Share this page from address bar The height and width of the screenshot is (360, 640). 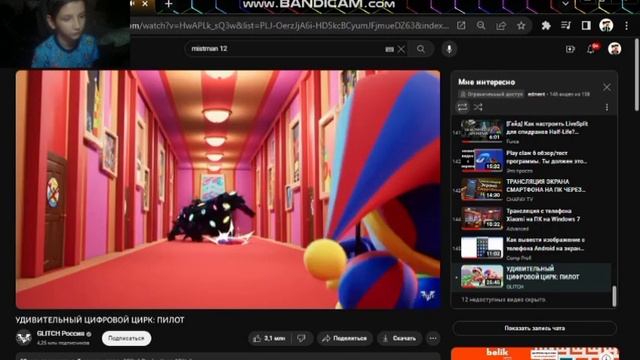pos(501,26)
